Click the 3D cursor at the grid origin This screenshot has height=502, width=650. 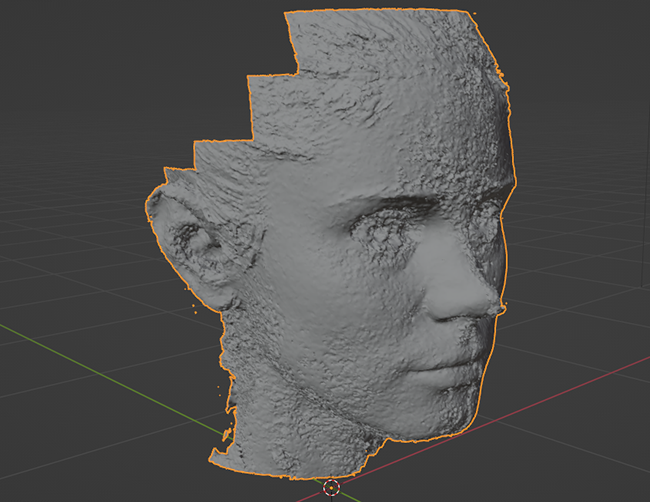332,487
